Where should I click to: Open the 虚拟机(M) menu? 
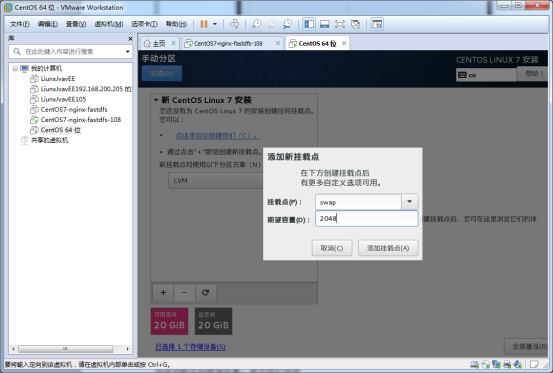click(x=109, y=24)
